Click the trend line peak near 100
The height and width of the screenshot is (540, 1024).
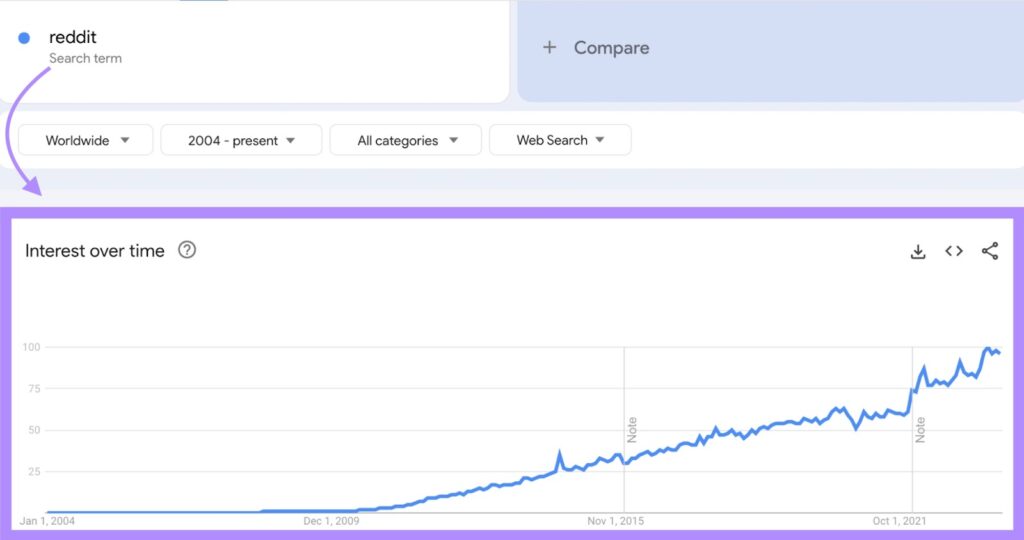pyautogui.click(x=988, y=349)
